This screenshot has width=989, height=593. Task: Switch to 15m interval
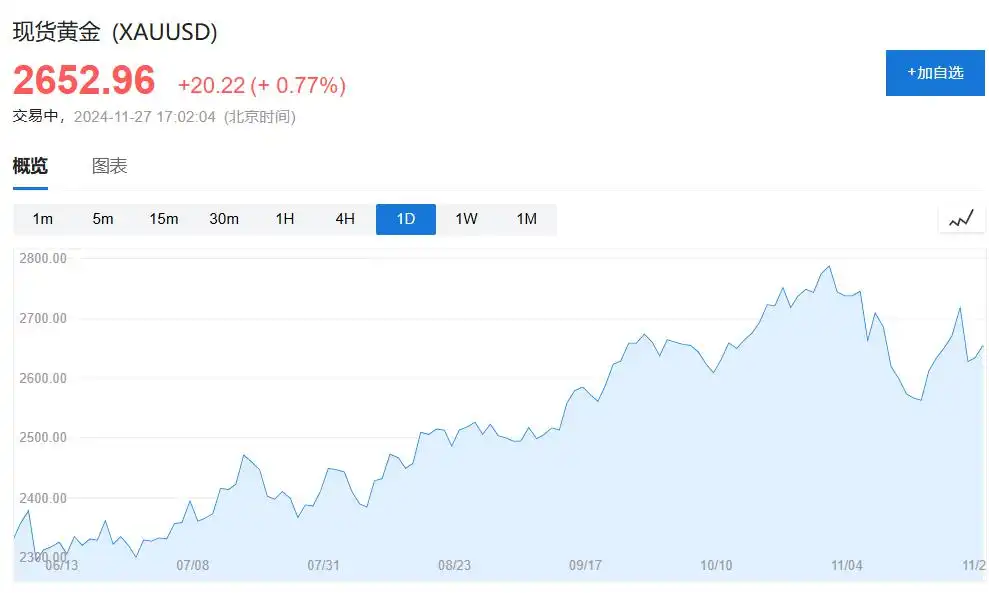click(164, 219)
